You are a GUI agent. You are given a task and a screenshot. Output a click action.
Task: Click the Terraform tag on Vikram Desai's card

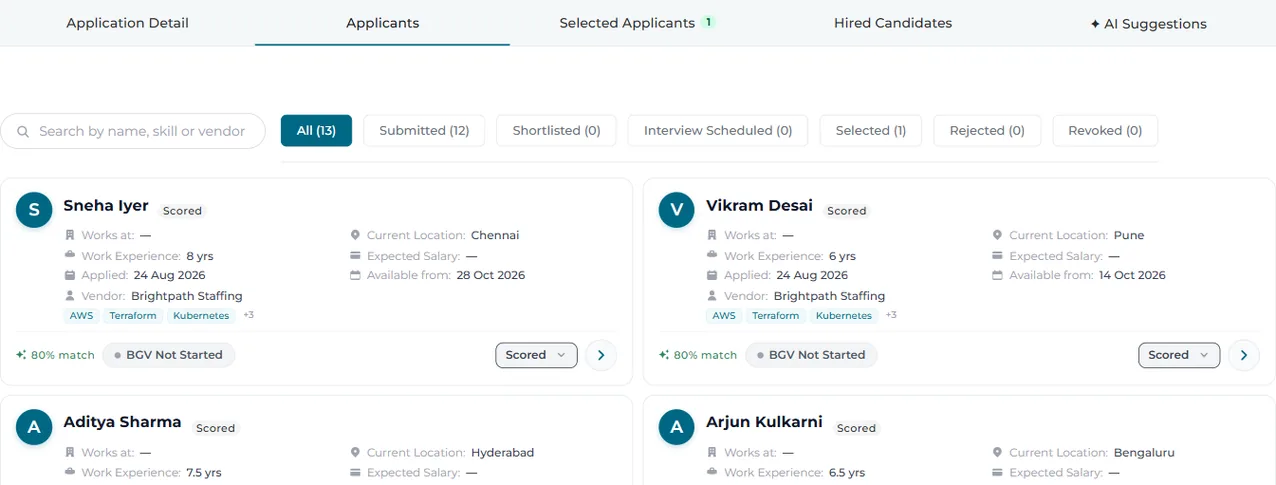click(776, 316)
